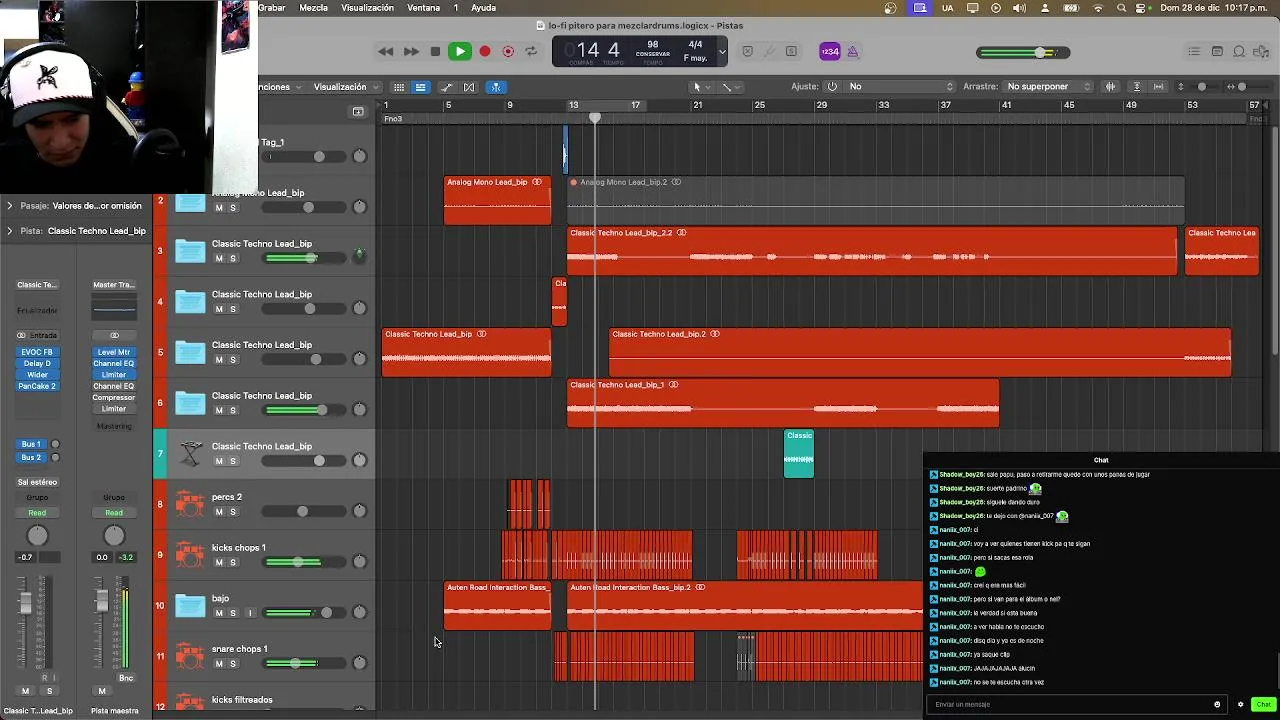
Task: Stop playback with the stop button
Action: (435, 51)
